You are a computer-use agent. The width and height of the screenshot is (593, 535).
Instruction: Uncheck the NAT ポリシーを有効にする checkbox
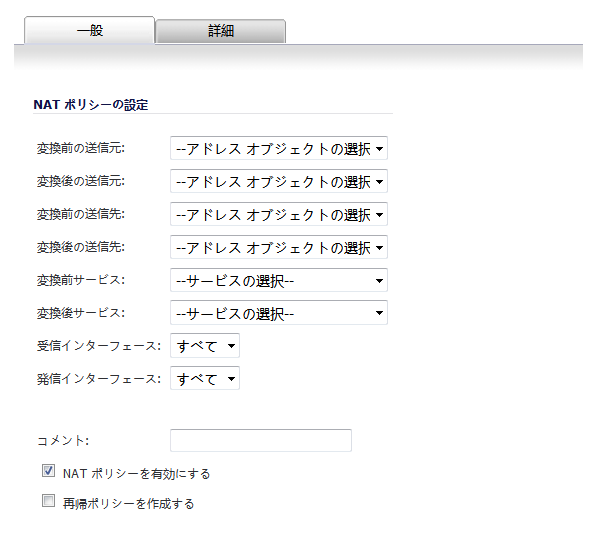coord(48,471)
